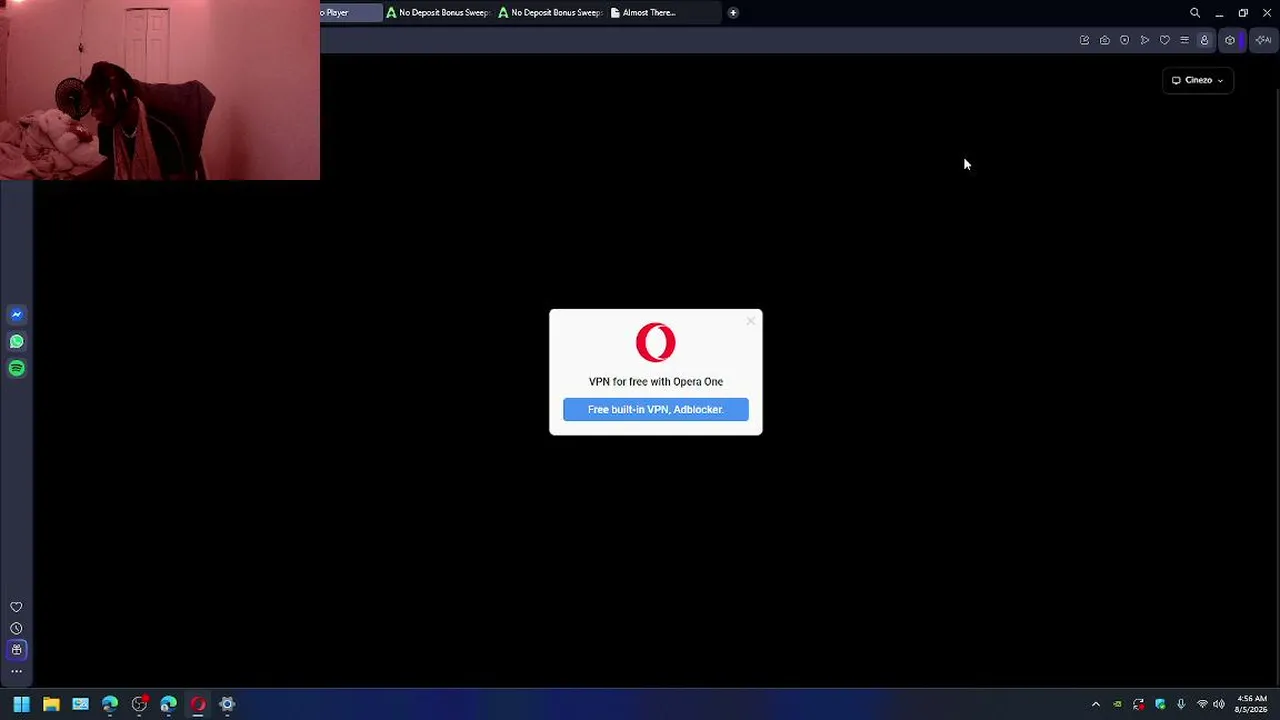
Task: Expand the Cinezo dropdown
Action: pos(1198,80)
